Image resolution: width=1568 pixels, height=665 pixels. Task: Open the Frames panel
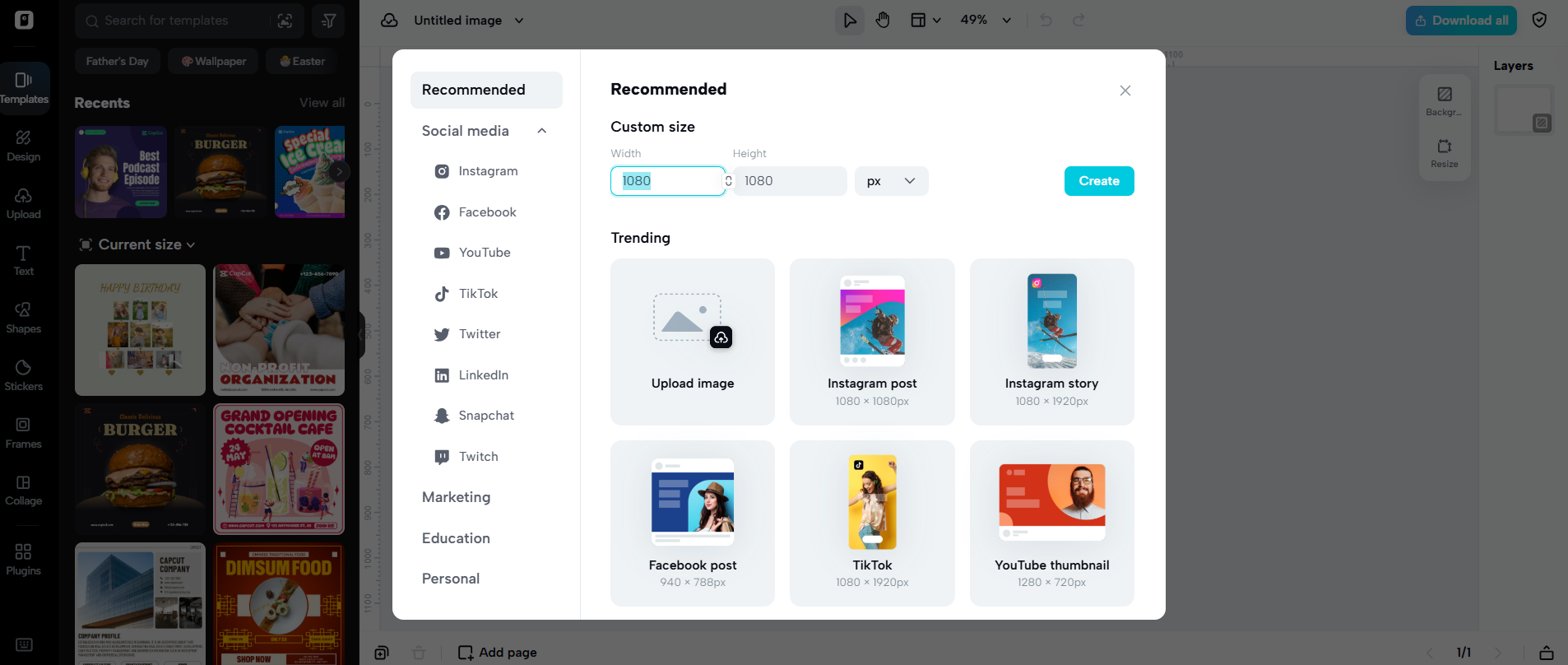[x=23, y=432]
